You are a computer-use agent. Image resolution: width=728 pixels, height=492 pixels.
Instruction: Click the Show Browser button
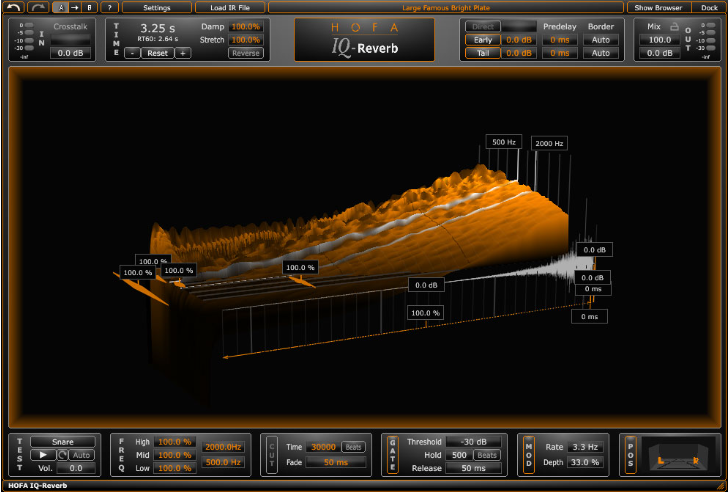658,7
